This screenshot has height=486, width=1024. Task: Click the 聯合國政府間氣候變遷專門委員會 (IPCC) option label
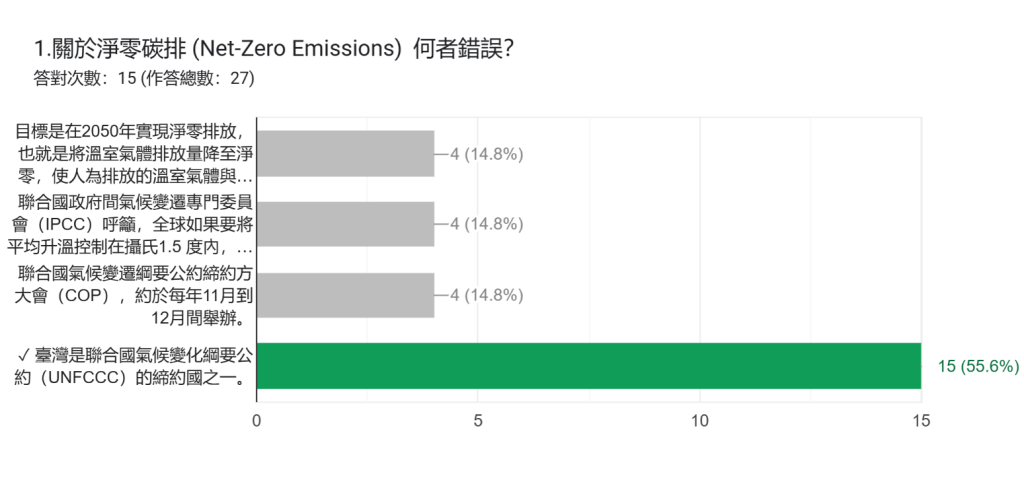pos(135,224)
